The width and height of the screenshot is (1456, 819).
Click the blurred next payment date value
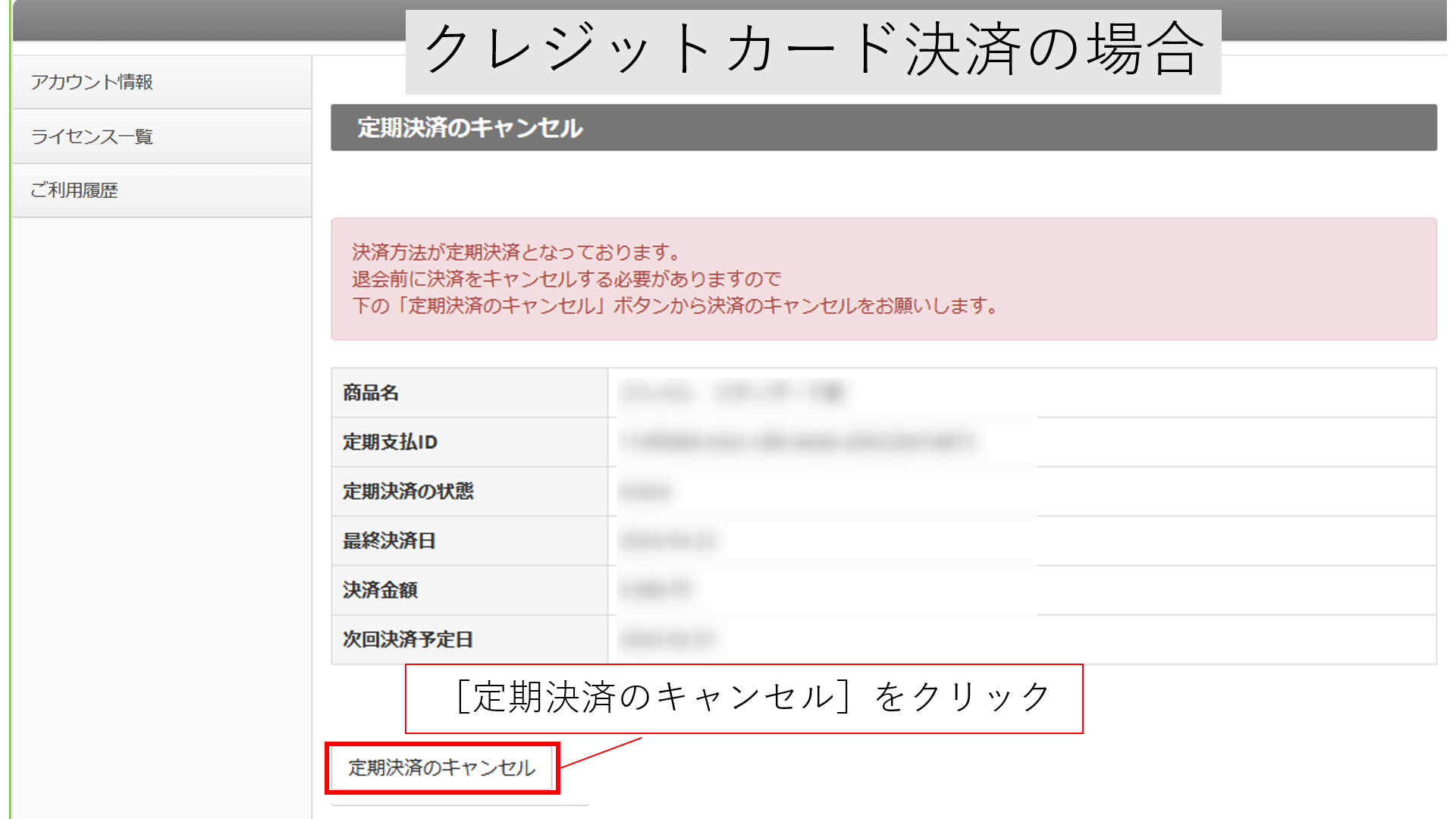pyautogui.click(x=667, y=640)
